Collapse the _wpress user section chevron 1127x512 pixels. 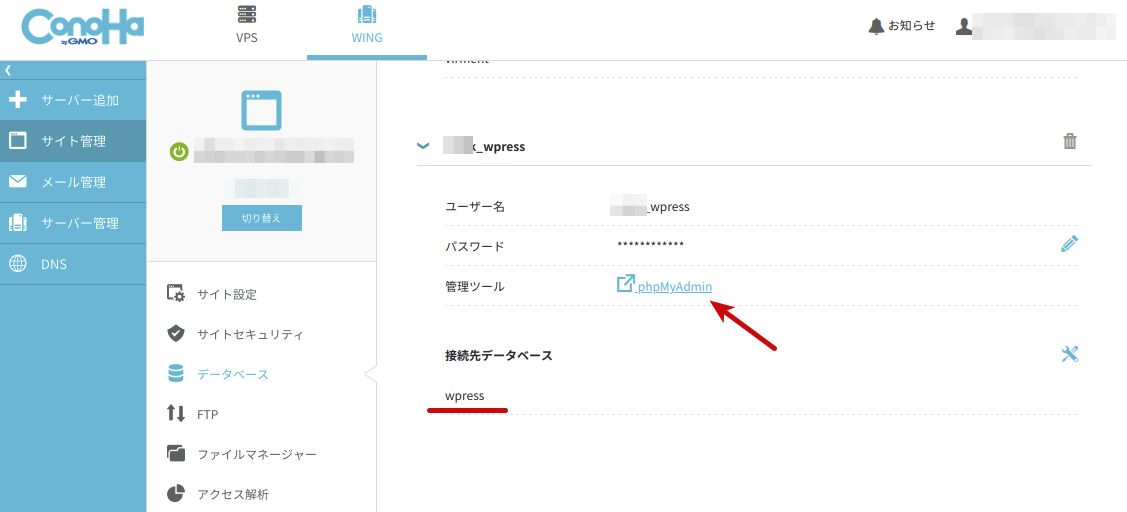[x=423, y=146]
